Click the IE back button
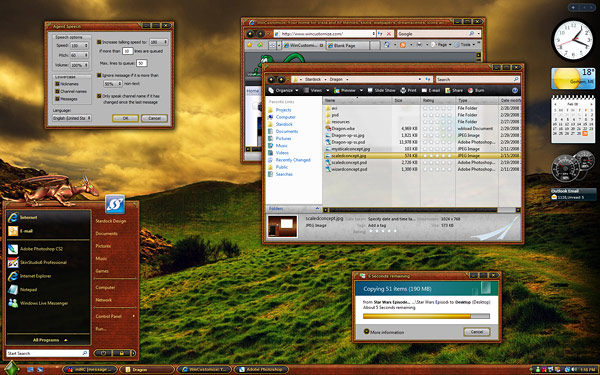The image size is (600, 375). coord(250,34)
